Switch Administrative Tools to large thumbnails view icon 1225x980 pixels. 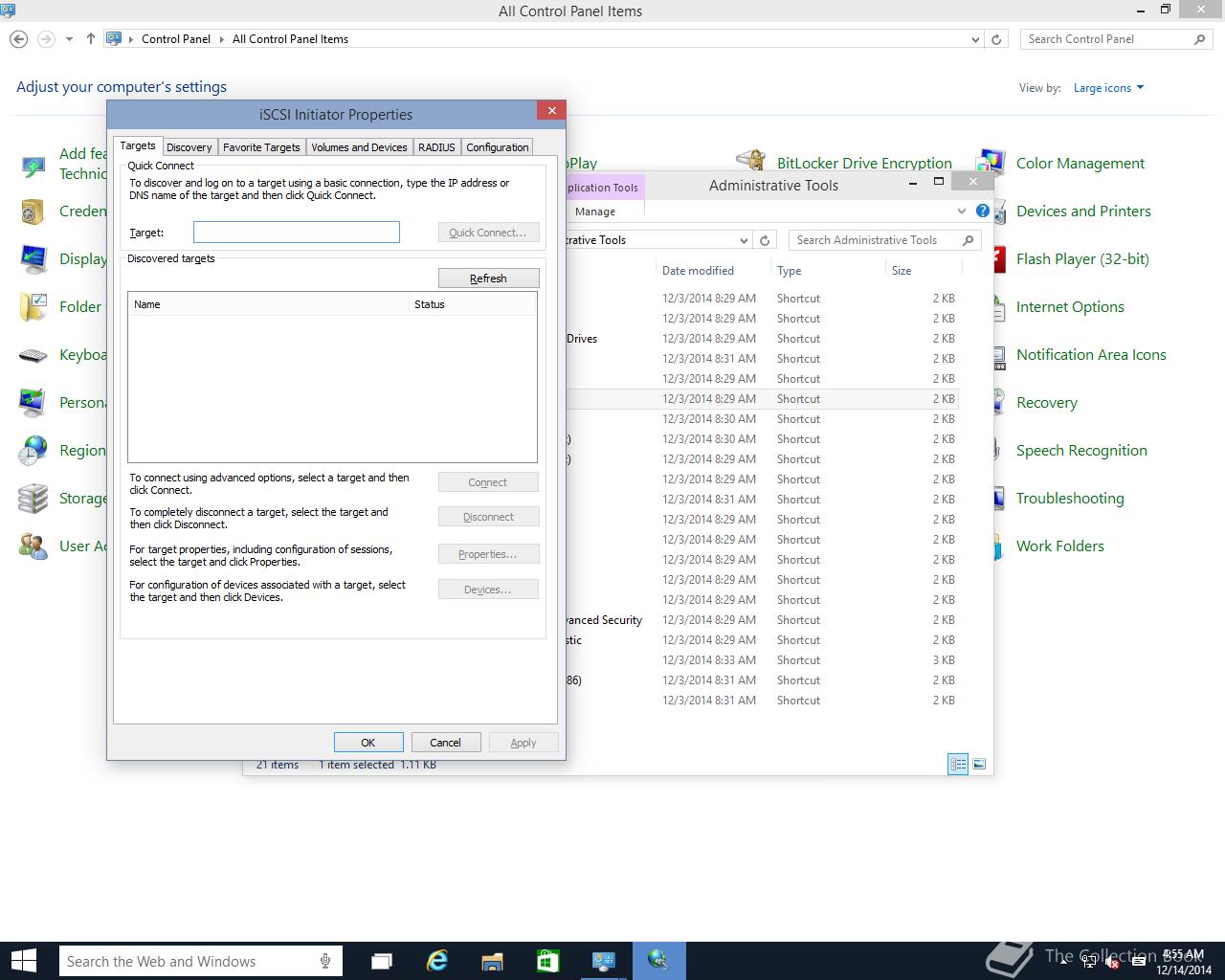pyautogui.click(x=979, y=764)
